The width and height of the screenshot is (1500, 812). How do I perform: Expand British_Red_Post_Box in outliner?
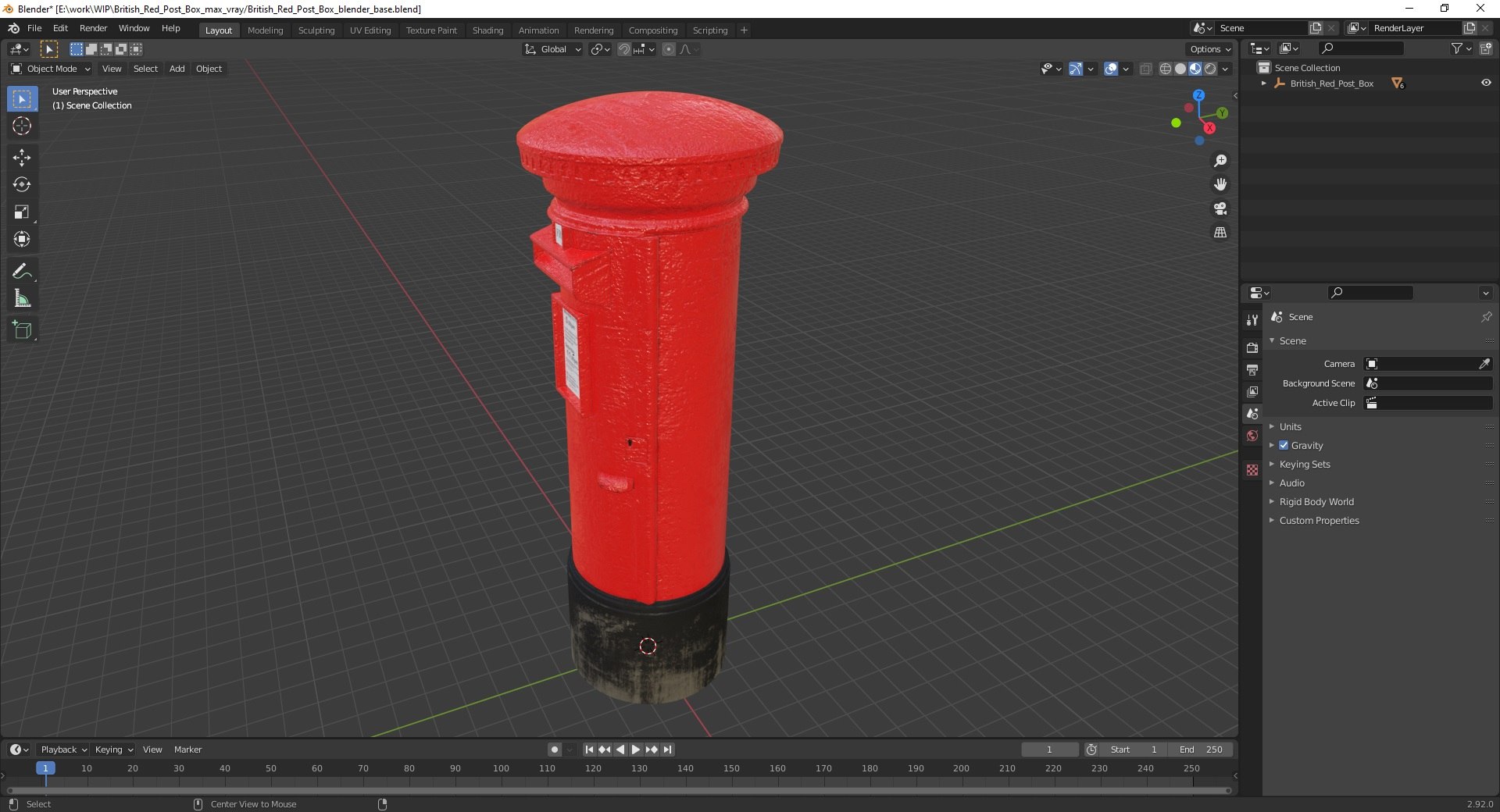tap(1263, 83)
